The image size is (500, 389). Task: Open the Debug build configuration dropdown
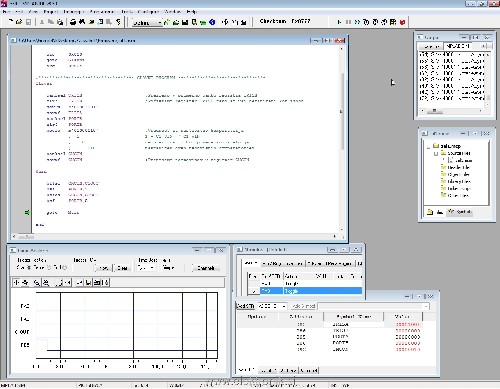click(x=159, y=22)
